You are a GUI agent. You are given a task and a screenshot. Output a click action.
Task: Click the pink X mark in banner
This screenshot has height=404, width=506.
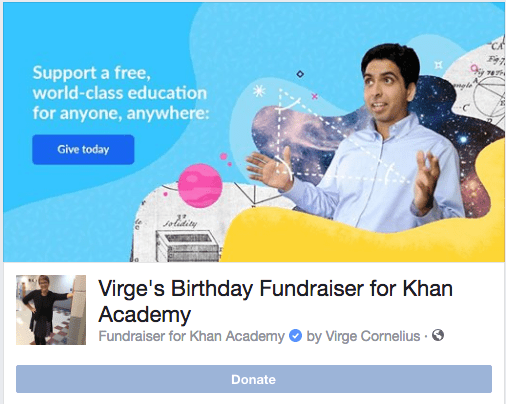point(314,96)
